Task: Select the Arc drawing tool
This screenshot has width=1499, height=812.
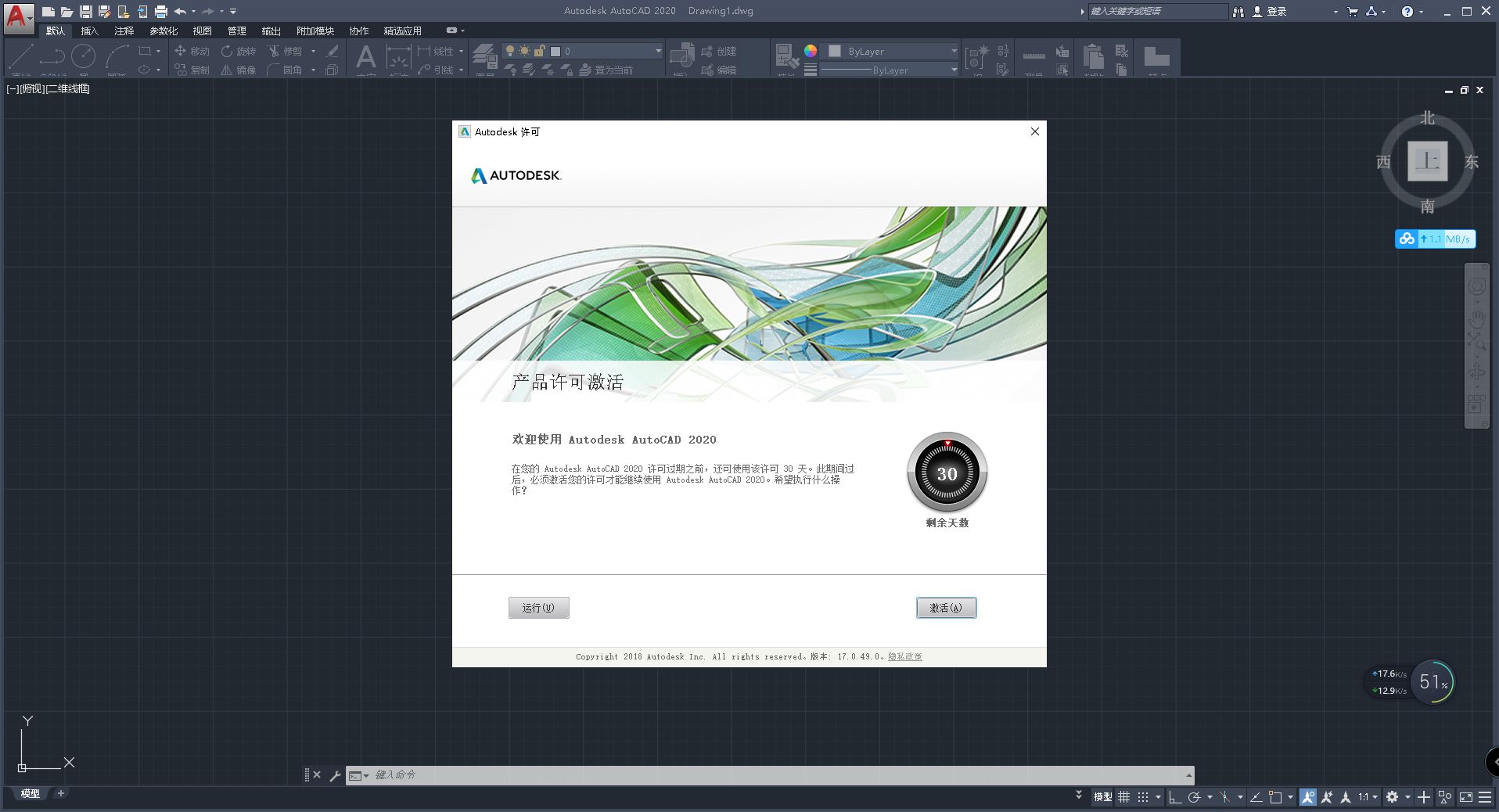Action: click(x=117, y=57)
